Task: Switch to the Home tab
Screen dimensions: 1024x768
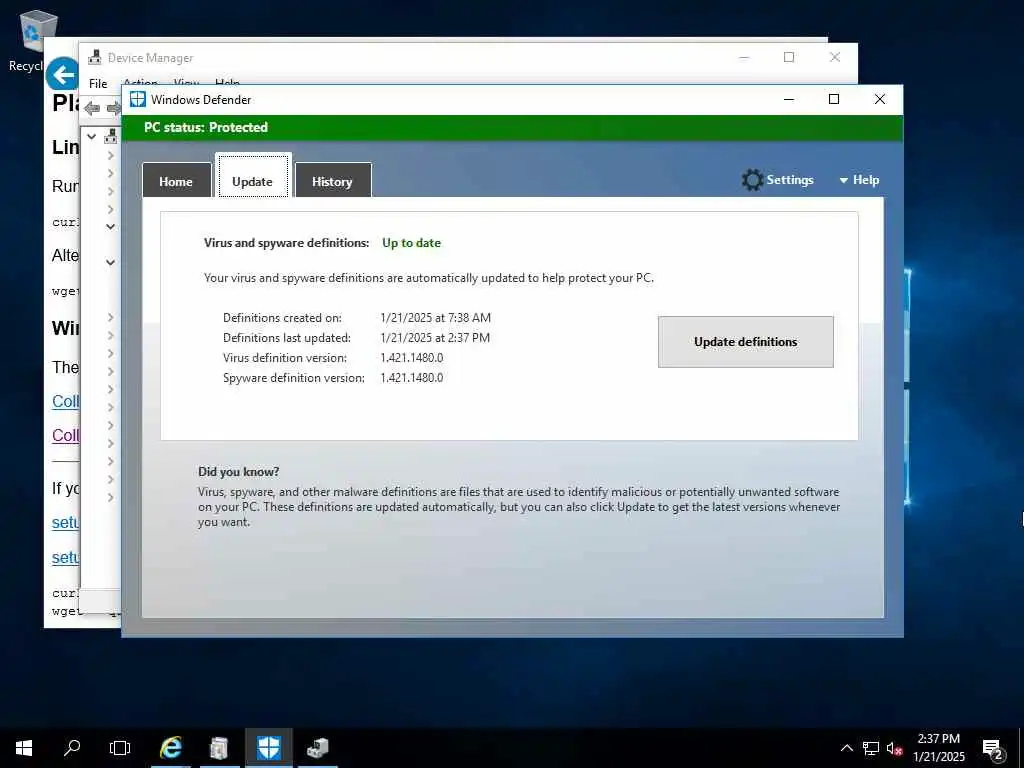Action: [x=176, y=181]
